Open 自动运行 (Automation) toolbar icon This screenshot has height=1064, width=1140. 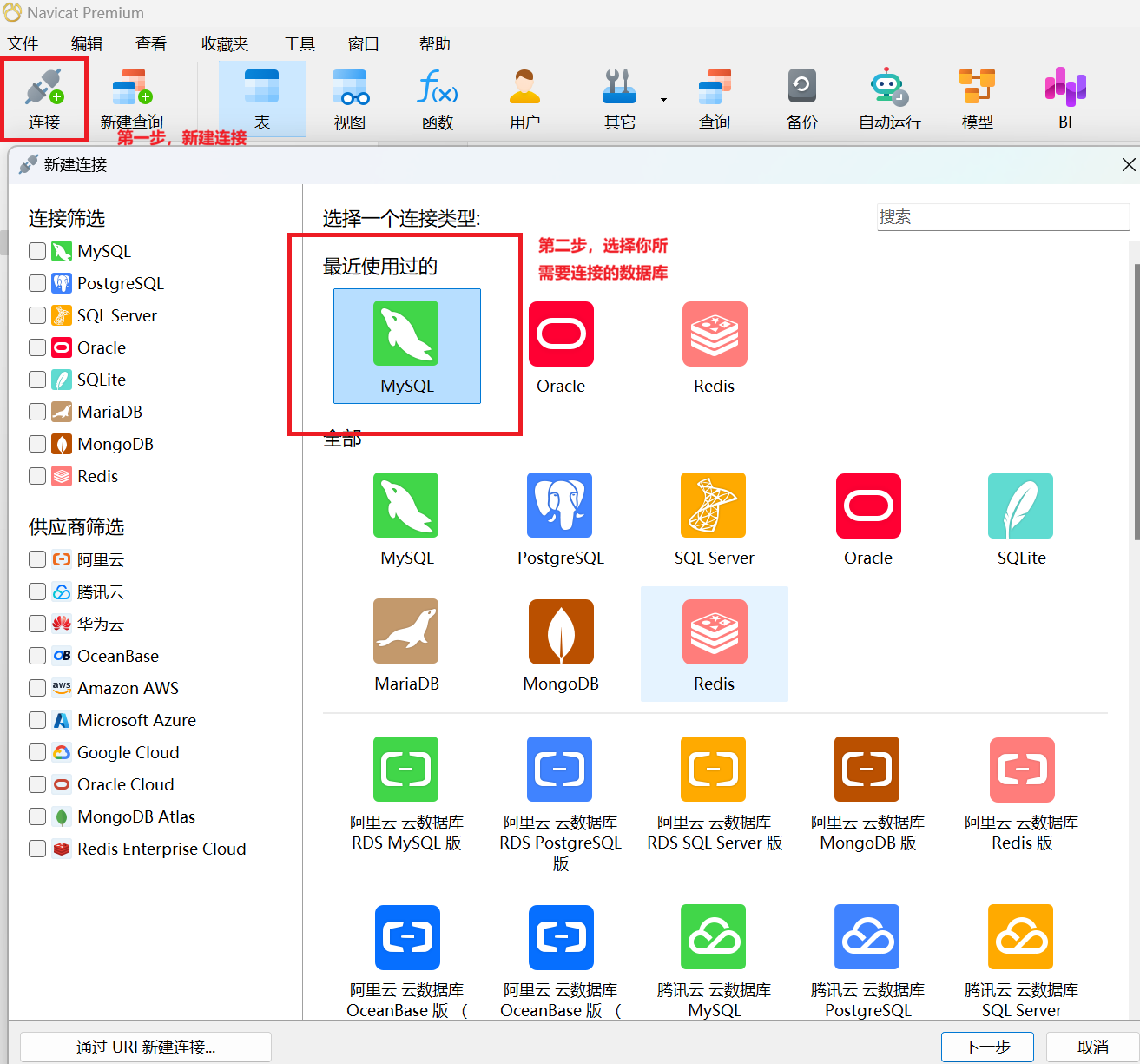[x=889, y=98]
